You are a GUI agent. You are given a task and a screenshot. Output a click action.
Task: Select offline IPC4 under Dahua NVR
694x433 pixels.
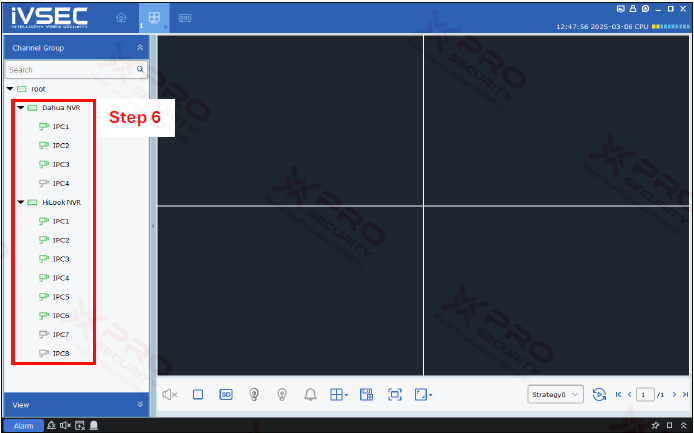[61, 183]
